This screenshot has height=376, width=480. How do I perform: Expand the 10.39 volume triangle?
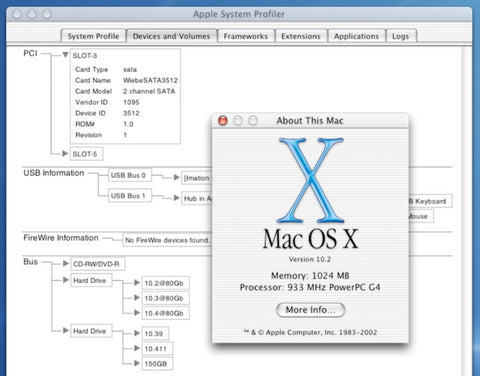point(137,333)
